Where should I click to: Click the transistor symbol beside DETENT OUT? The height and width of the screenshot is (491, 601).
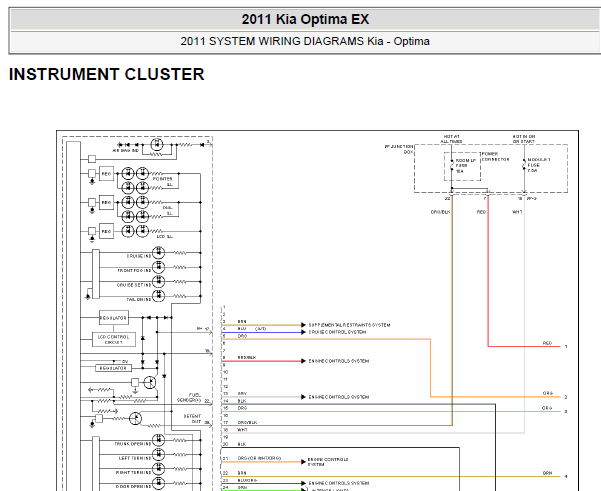point(135,419)
